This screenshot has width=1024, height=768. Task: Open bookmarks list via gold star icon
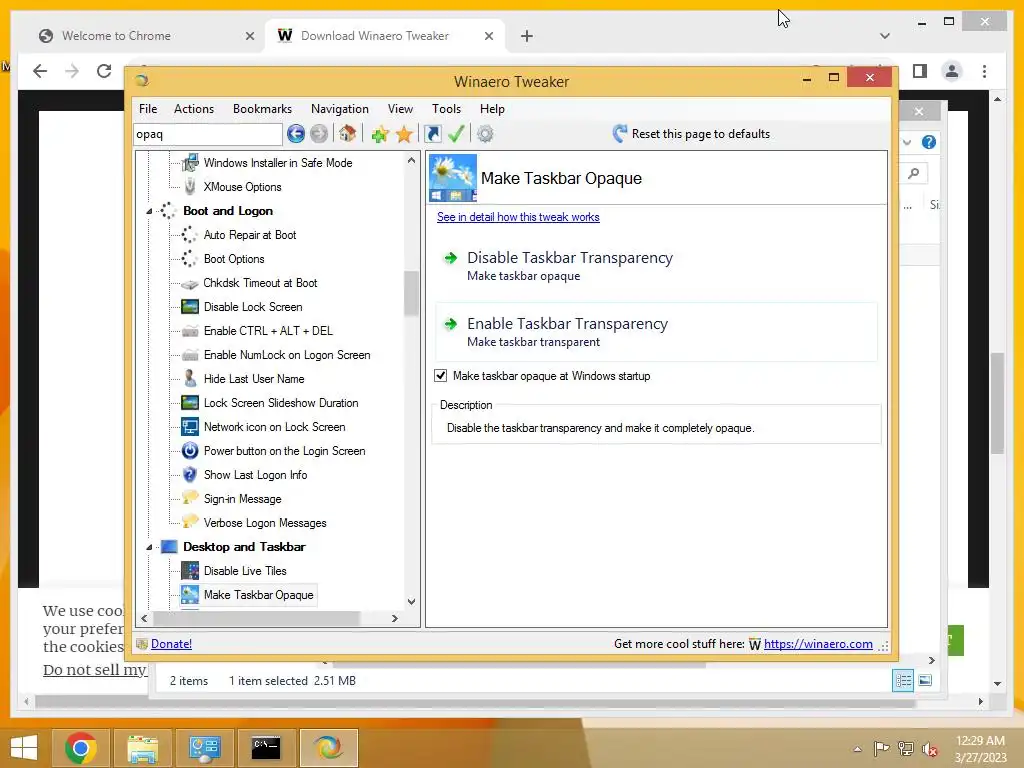404,135
